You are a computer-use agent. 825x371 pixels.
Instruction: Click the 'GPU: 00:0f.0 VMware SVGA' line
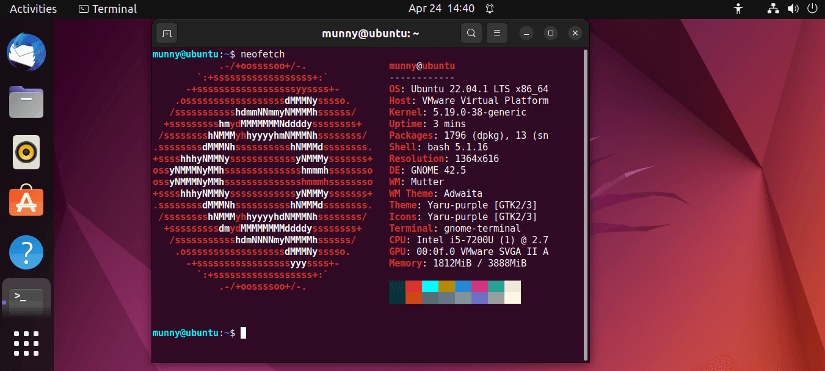469,252
